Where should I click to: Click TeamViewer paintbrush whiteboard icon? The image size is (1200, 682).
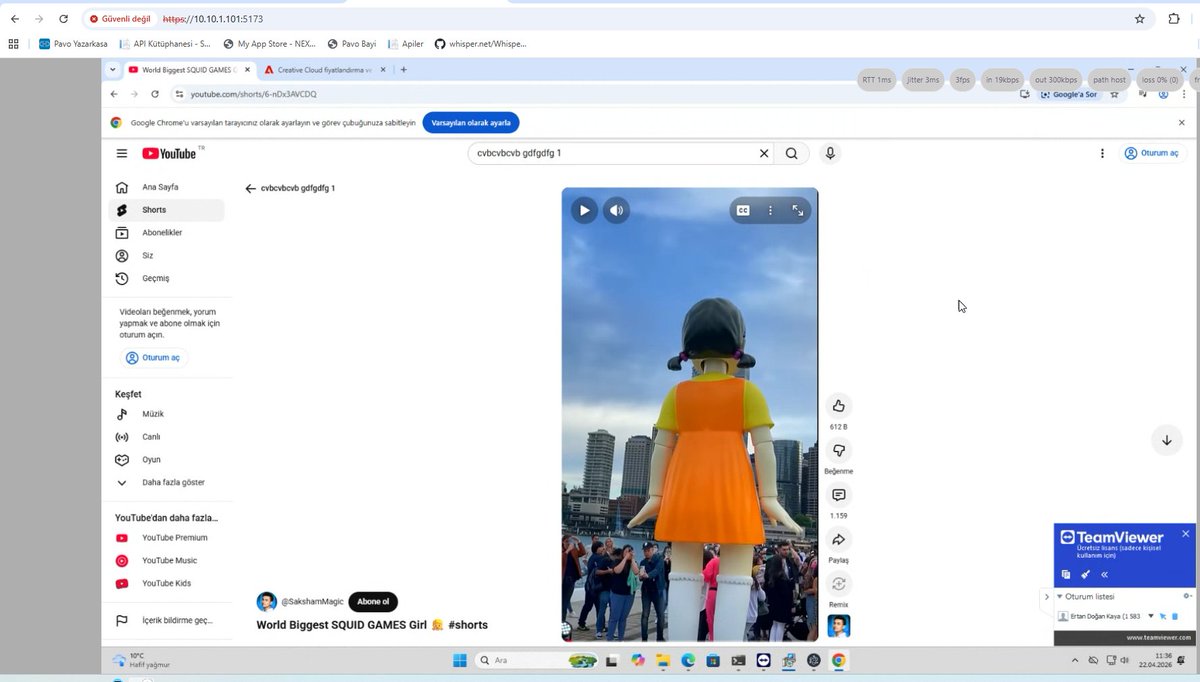coord(1085,574)
